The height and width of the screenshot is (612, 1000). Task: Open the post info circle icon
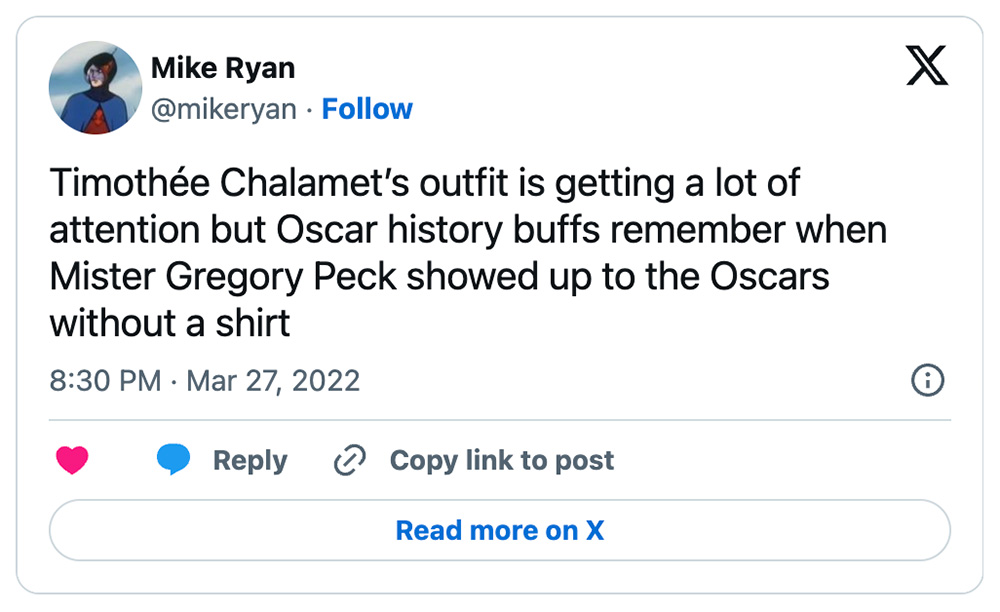coord(927,381)
